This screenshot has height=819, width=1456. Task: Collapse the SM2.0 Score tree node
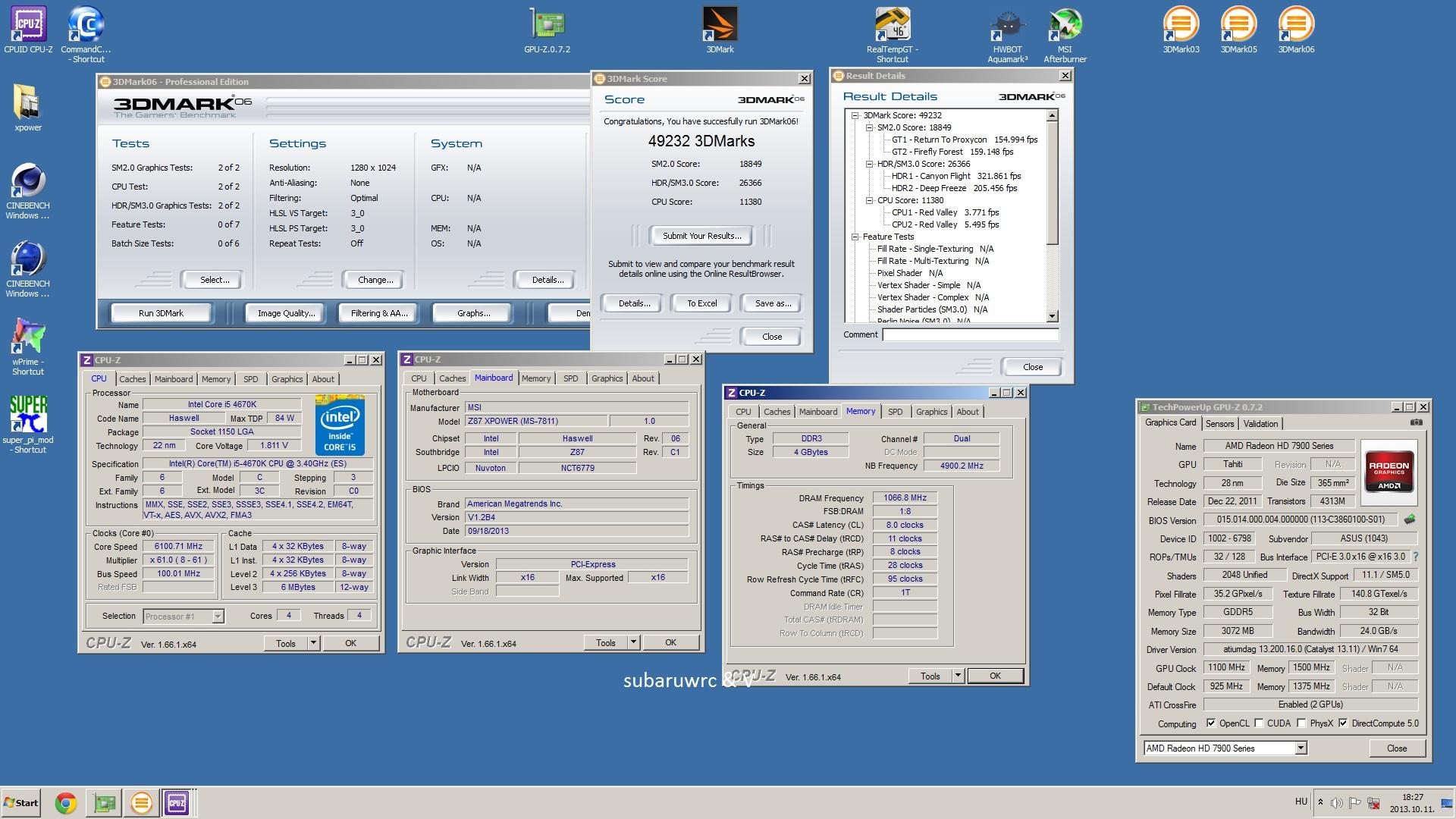[x=870, y=127]
